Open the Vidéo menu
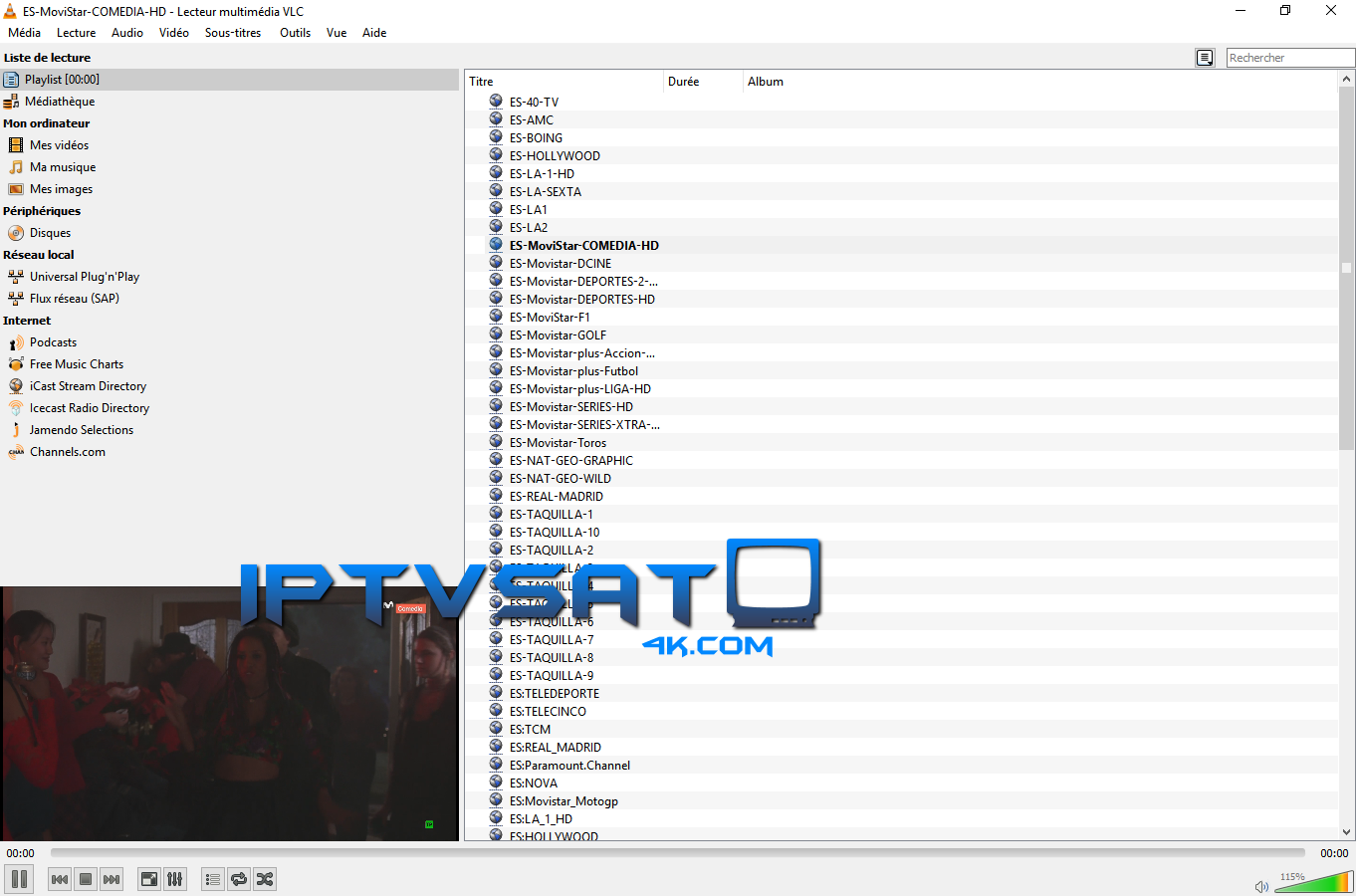The height and width of the screenshot is (896, 1356). point(174,33)
